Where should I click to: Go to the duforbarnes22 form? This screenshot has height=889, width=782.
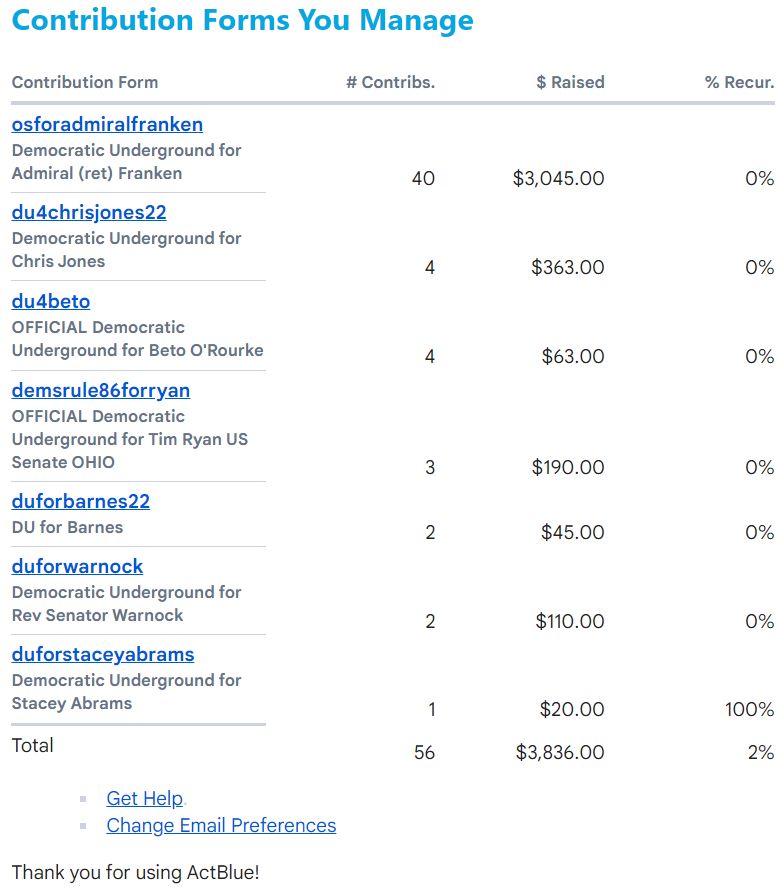[x=81, y=501]
